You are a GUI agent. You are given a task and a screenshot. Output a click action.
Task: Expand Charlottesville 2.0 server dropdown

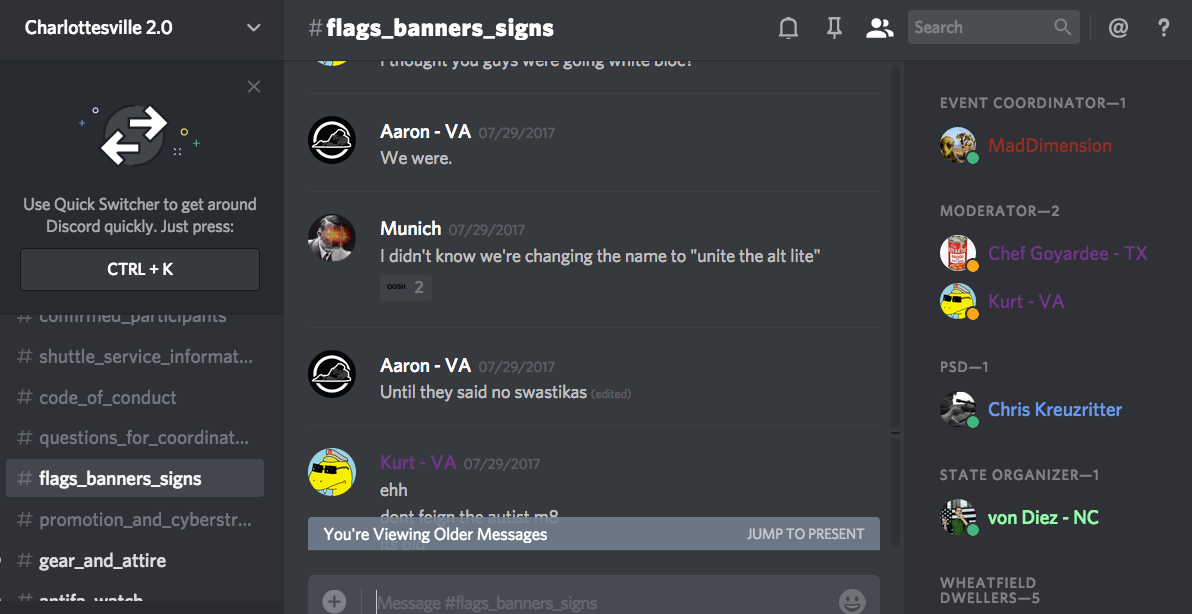(x=253, y=28)
